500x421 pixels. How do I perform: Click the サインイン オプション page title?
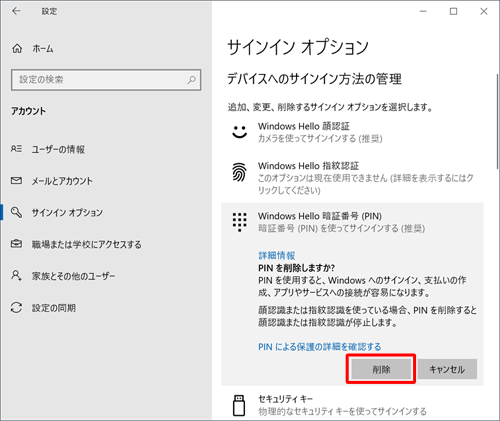(x=298, y=47)
